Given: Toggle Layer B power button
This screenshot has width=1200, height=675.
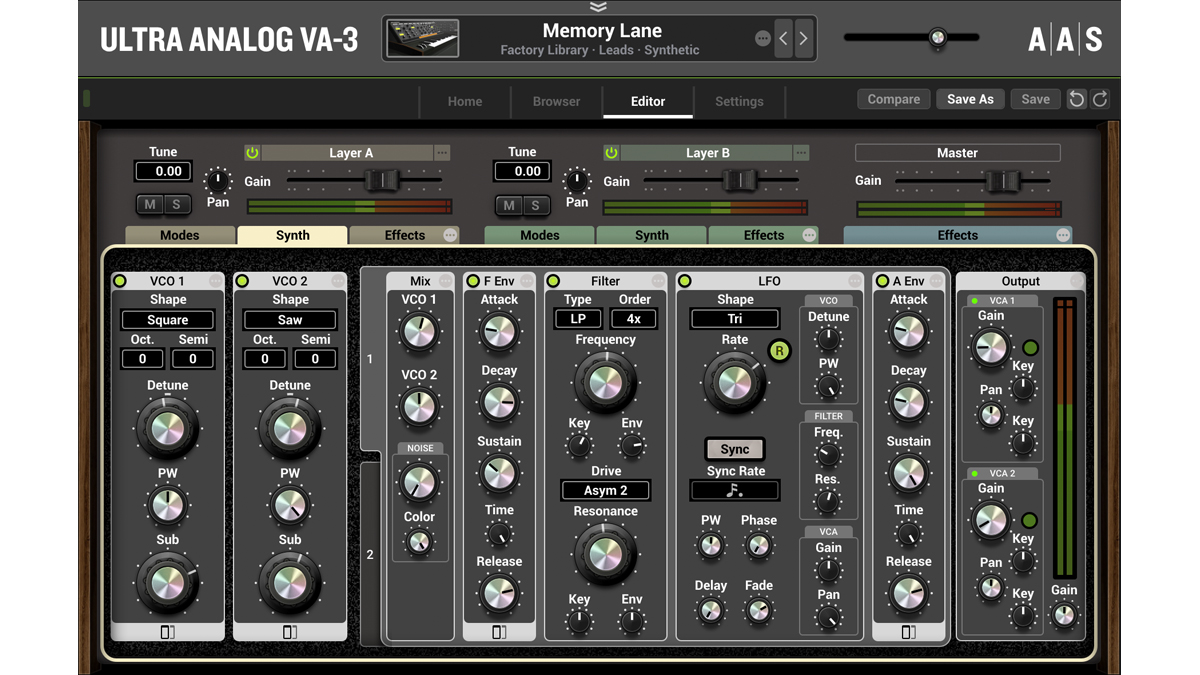Looking at the screenshot, I should click(611, 153).
